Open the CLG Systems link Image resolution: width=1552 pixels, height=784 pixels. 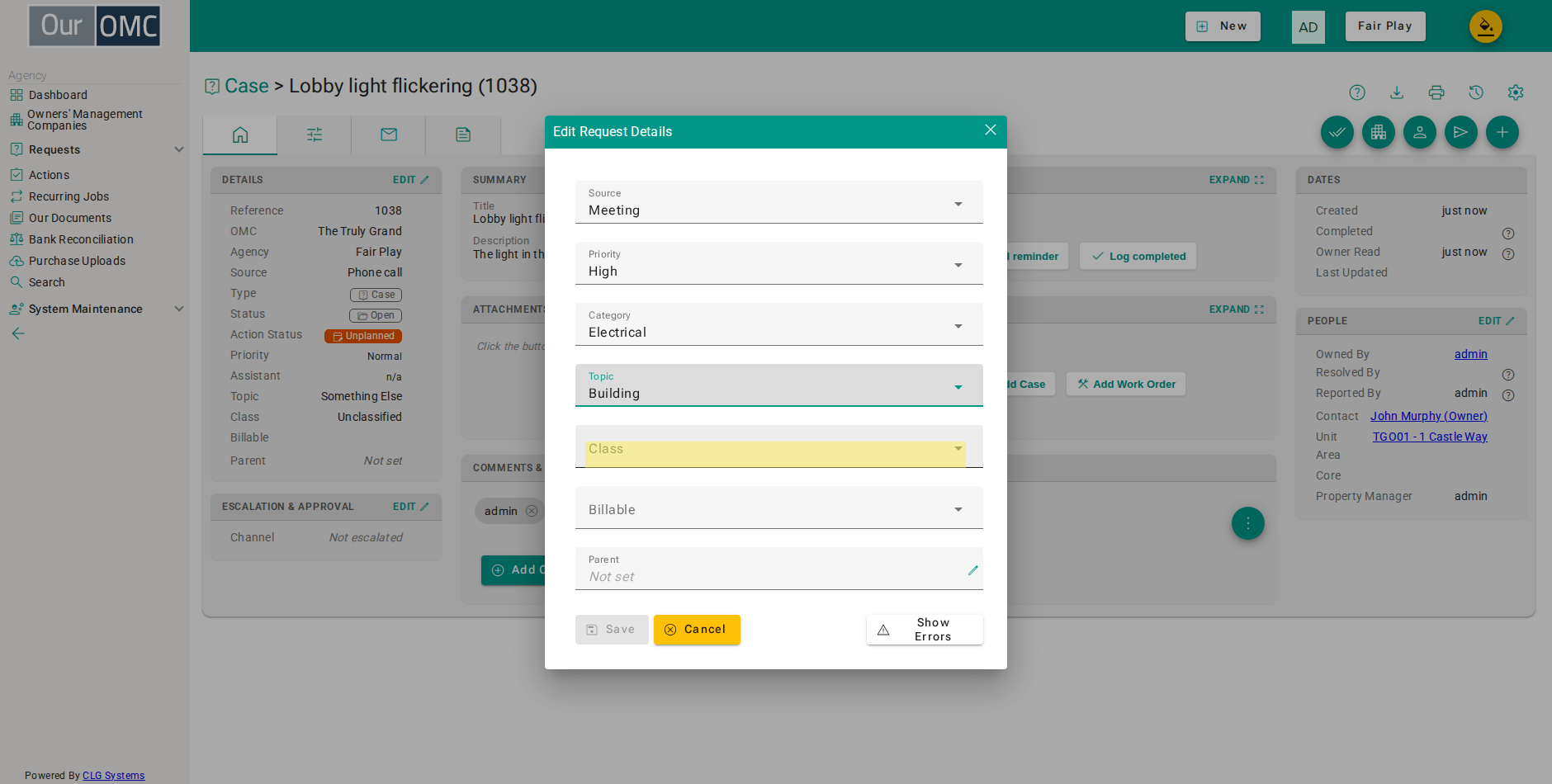(113, 776)
